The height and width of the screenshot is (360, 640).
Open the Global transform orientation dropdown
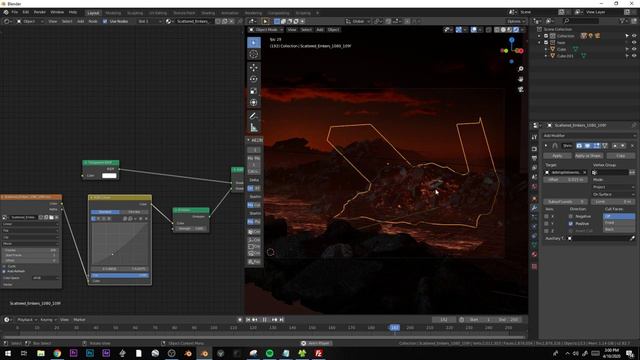pos(358,21)
